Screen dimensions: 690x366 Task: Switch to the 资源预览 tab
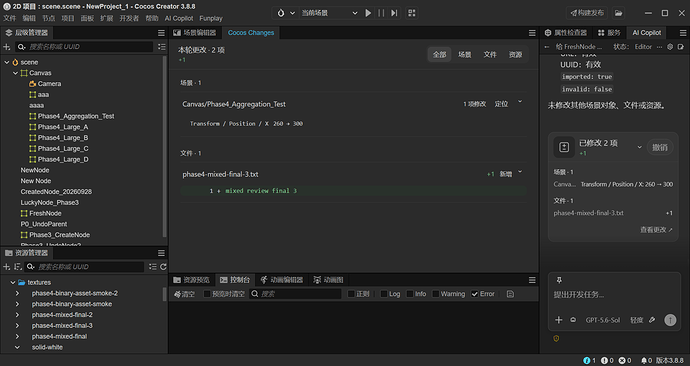(x=191, y=280)
